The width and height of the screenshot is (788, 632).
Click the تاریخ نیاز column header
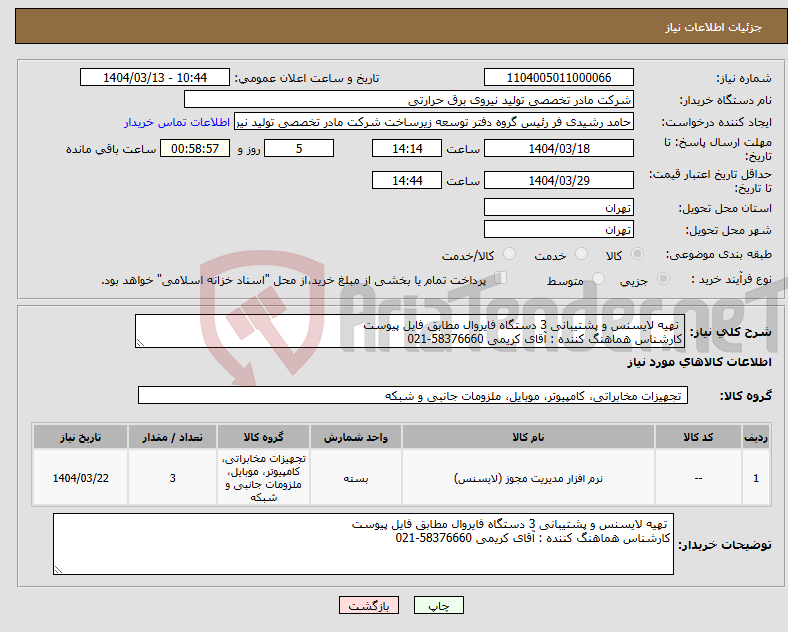[80, 437]
